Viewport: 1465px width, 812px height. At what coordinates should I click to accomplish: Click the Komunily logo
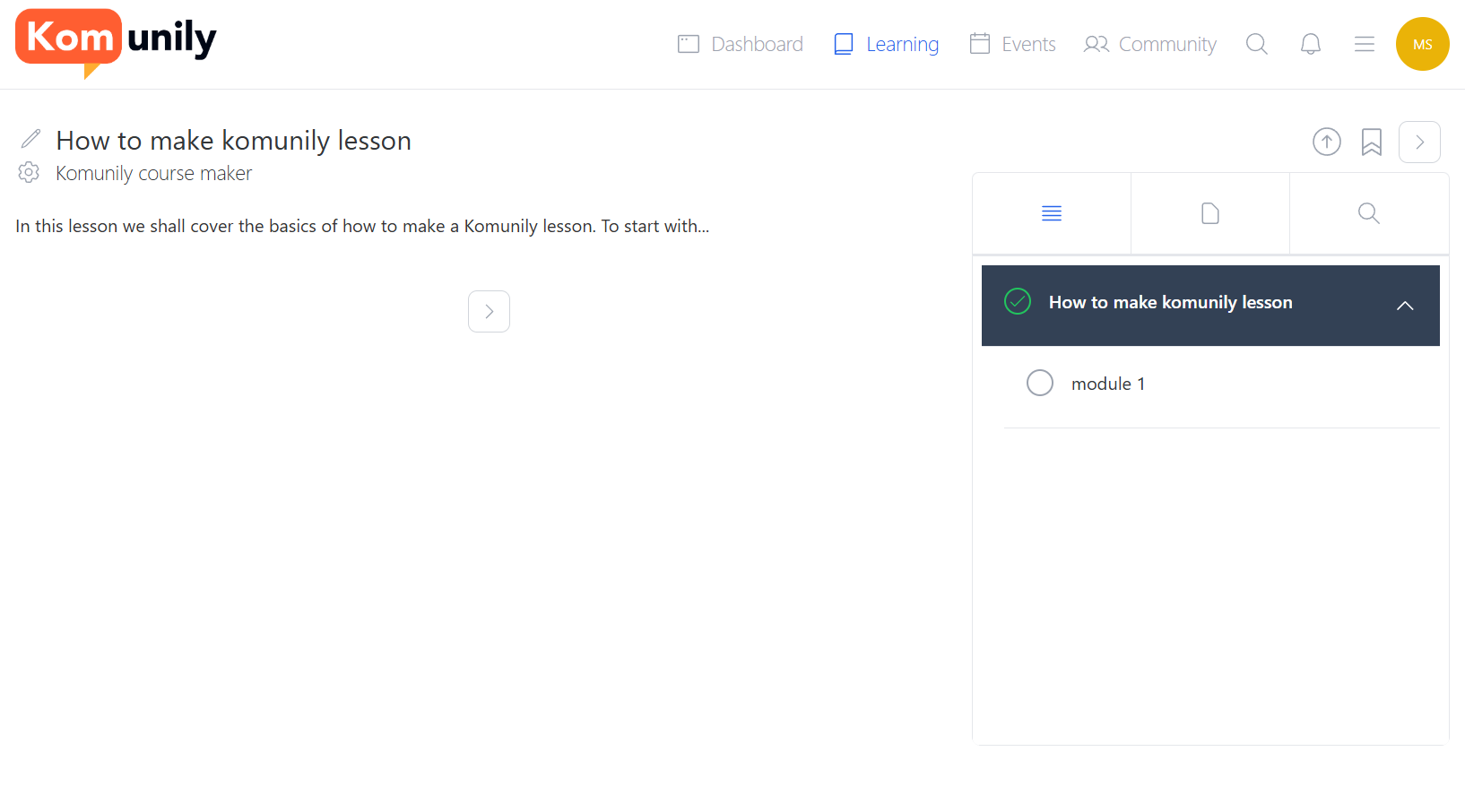116,43
